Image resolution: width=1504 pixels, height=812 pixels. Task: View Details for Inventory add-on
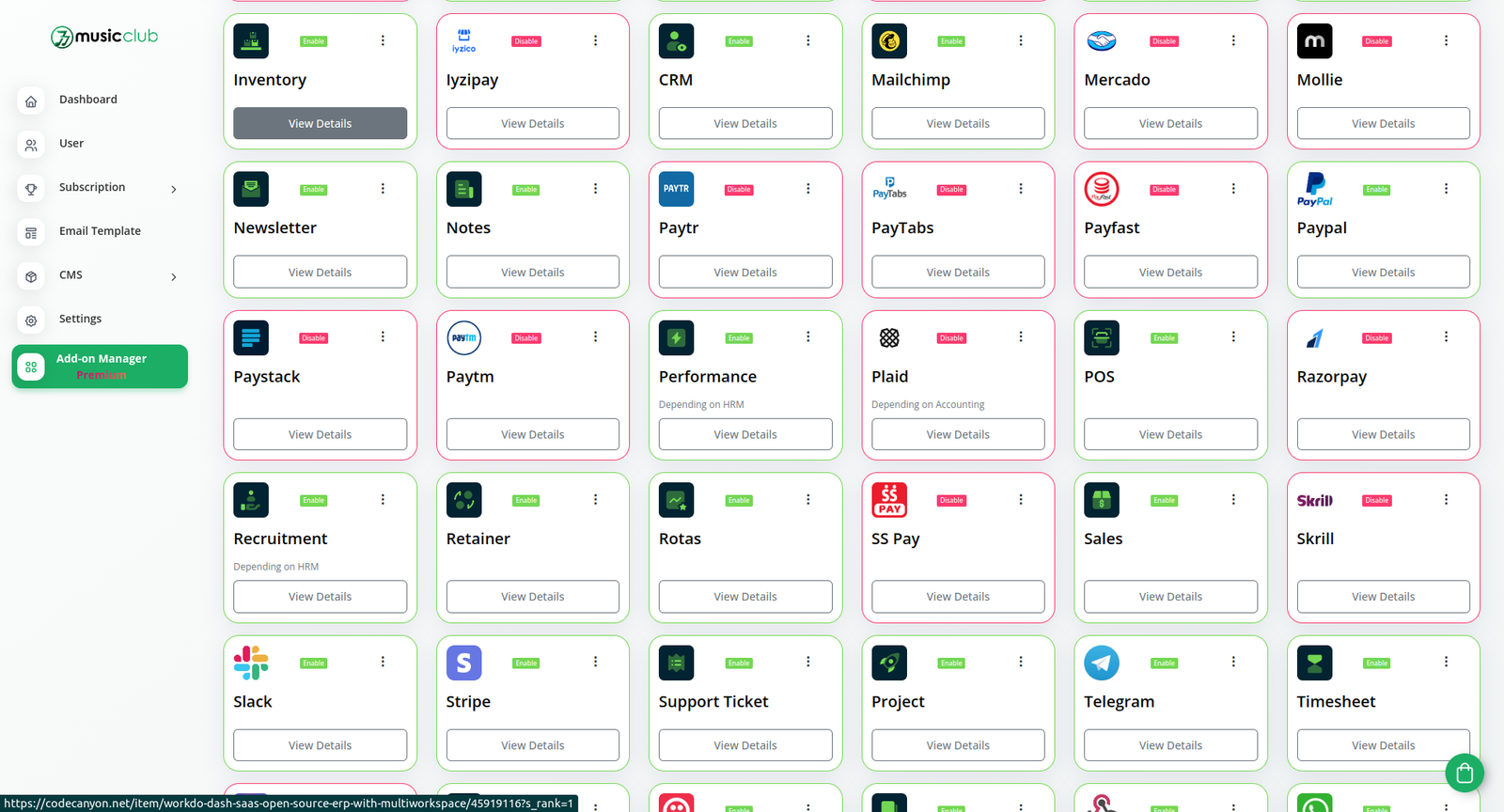coord(320,123)
